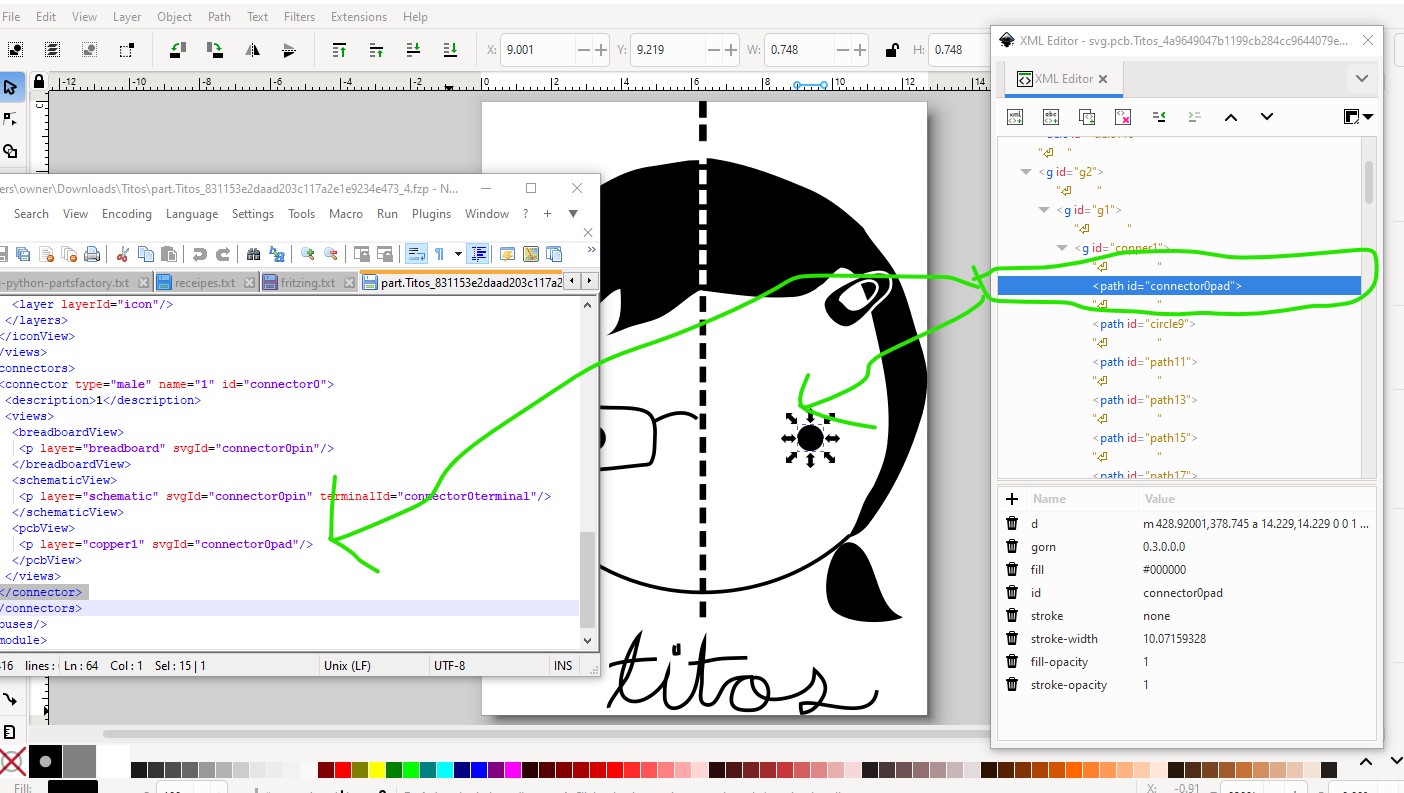Image resolution: width=1404 pixels, height=793 pixels.
Task: Raise selection to top
Action: pos(339,49)
